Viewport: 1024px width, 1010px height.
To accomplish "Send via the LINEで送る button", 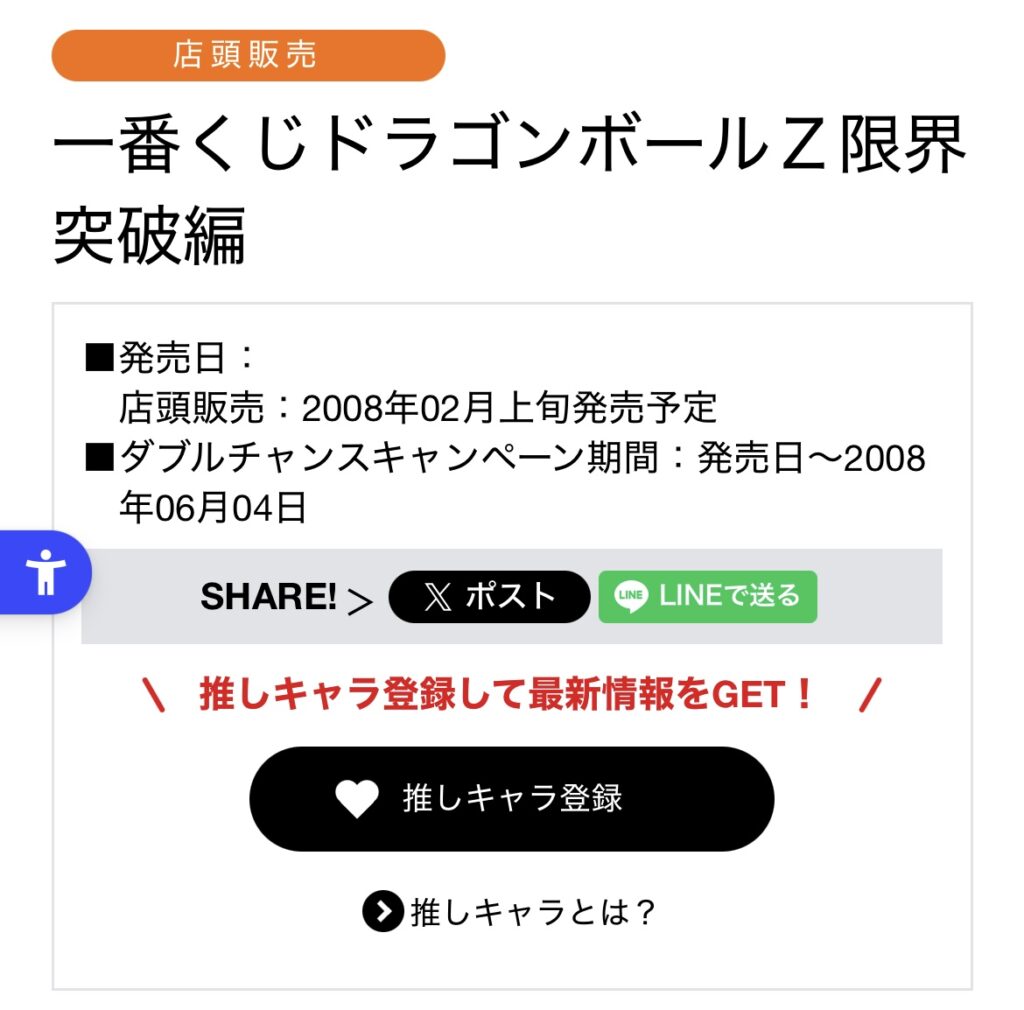I will click(x=707, y=597).
